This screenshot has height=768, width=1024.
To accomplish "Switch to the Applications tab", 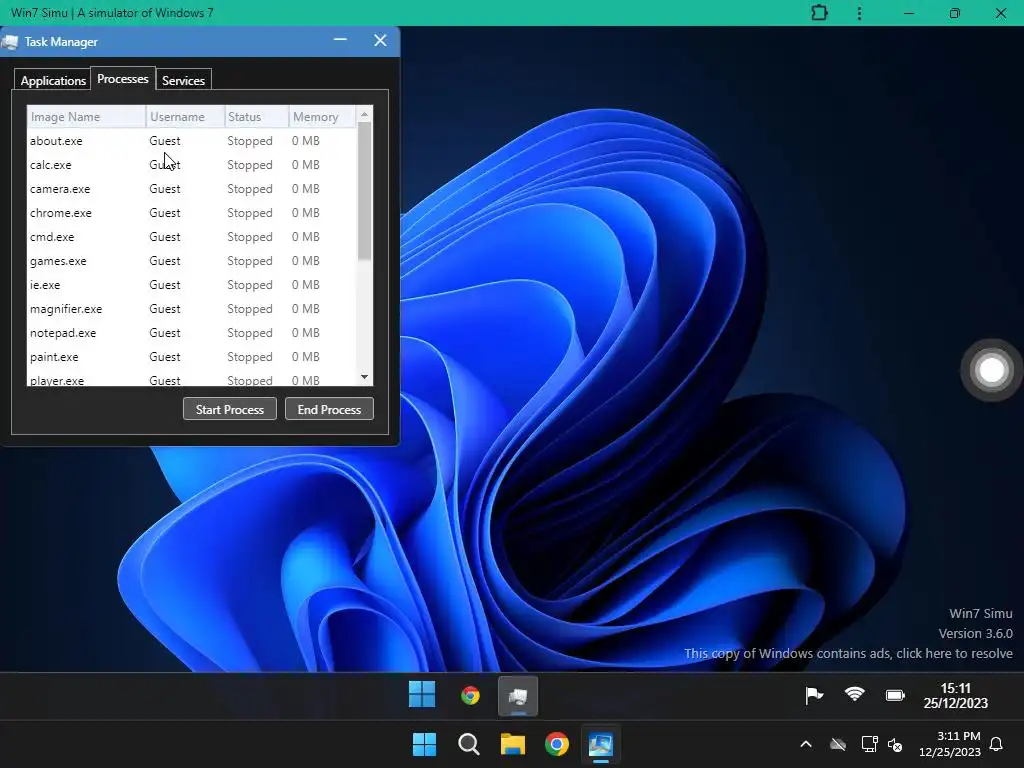I will click(53, 80).
